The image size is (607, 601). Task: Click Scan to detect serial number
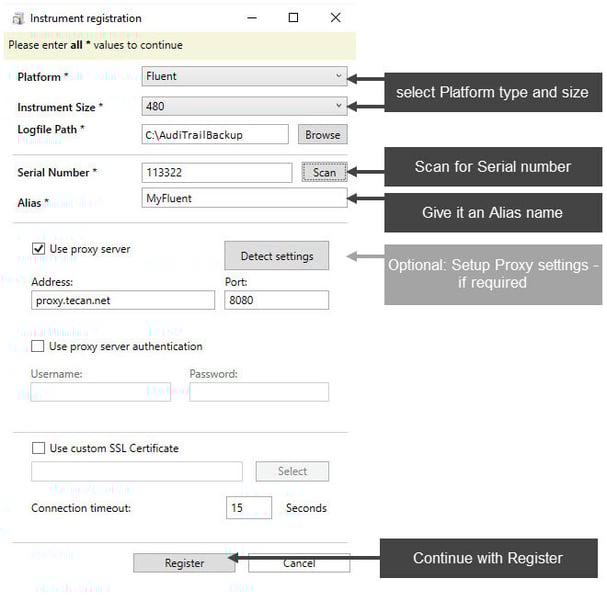(324, 172)
